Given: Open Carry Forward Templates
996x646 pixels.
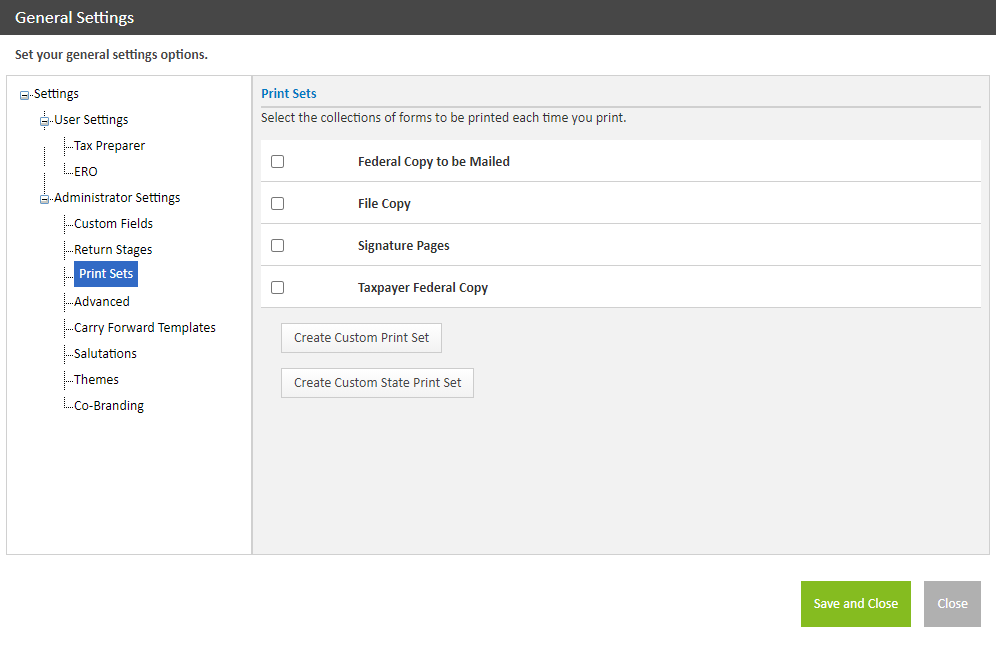Looking at the screenshot, I should click(145, 328).
